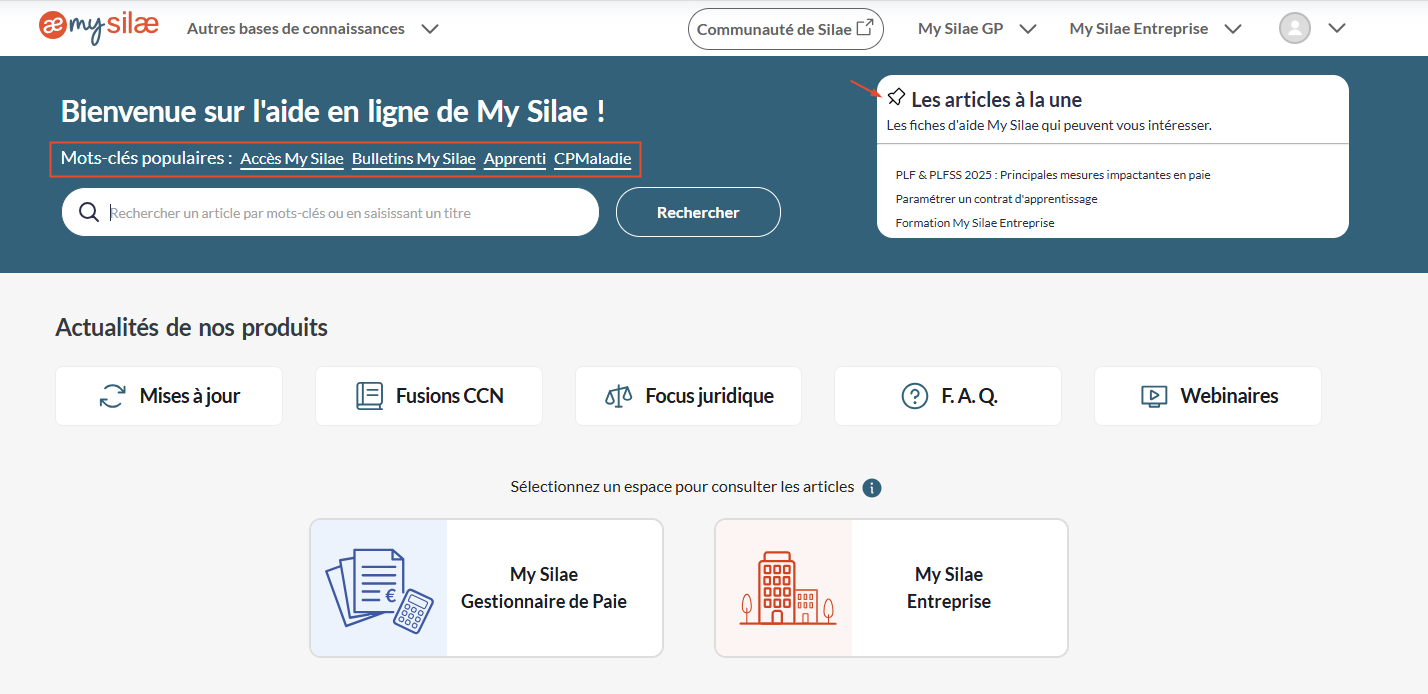This screenshot has width=1428, height=694.
Task: Expand the My Silae Entreprise menu
Action: pyautogui.click(x=1154, y=29)
